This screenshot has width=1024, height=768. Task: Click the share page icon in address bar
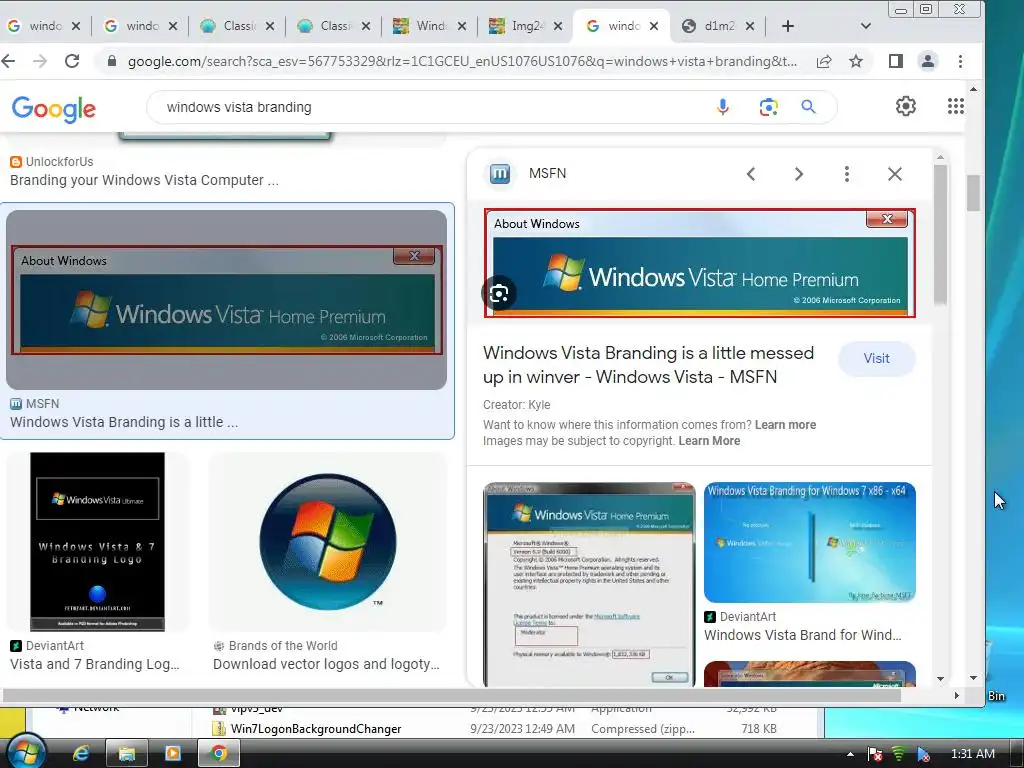[x=824, y=61]
